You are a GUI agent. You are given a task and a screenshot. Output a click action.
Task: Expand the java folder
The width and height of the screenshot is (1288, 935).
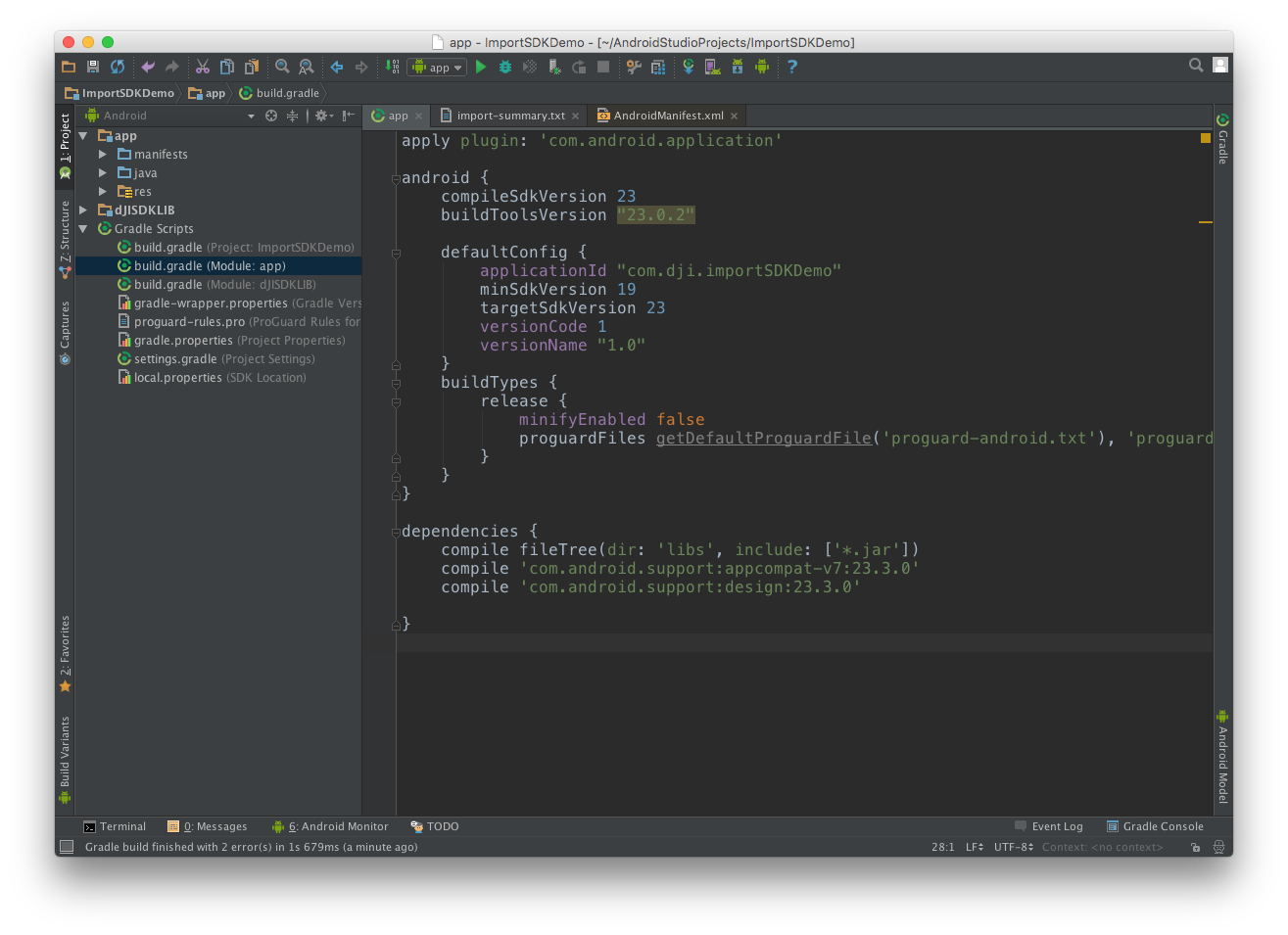pos(102,172)
